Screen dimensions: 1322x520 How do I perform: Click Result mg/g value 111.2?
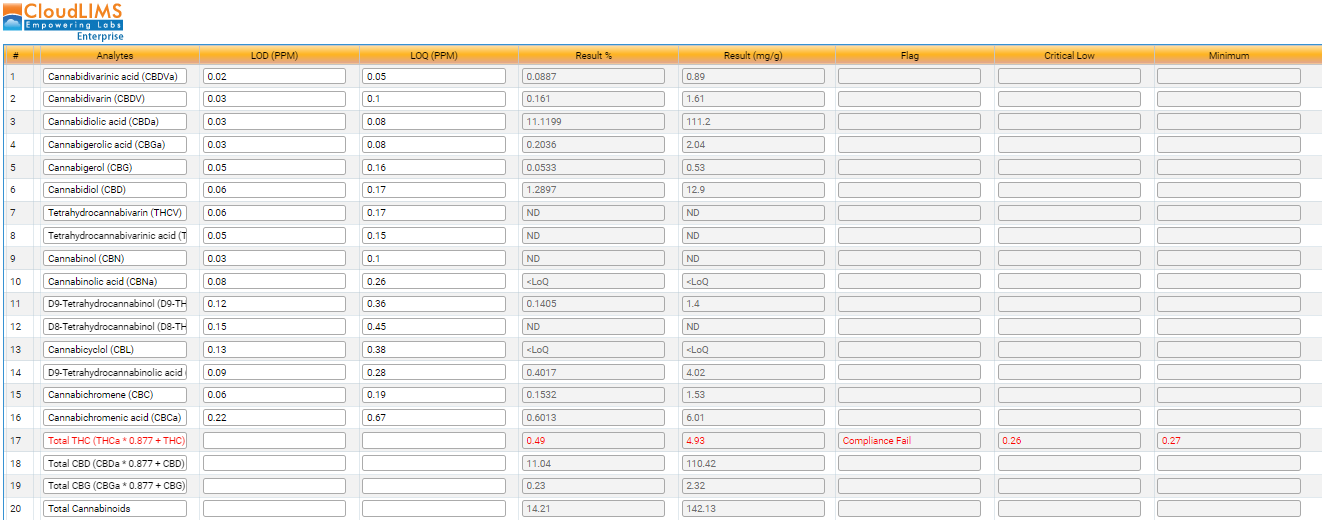point(752,121)
